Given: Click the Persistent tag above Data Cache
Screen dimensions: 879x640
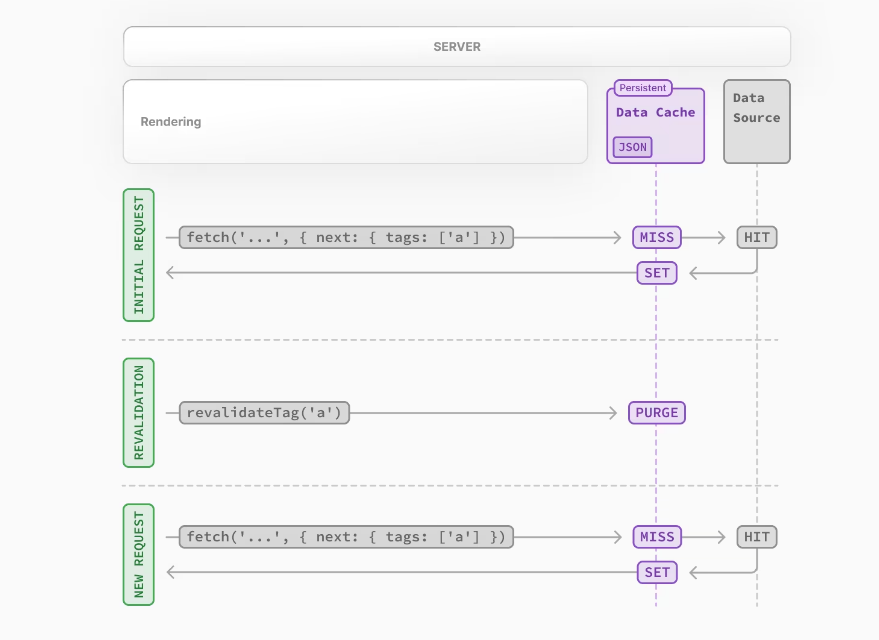Looking at the screenshot, I should point(642,88).
